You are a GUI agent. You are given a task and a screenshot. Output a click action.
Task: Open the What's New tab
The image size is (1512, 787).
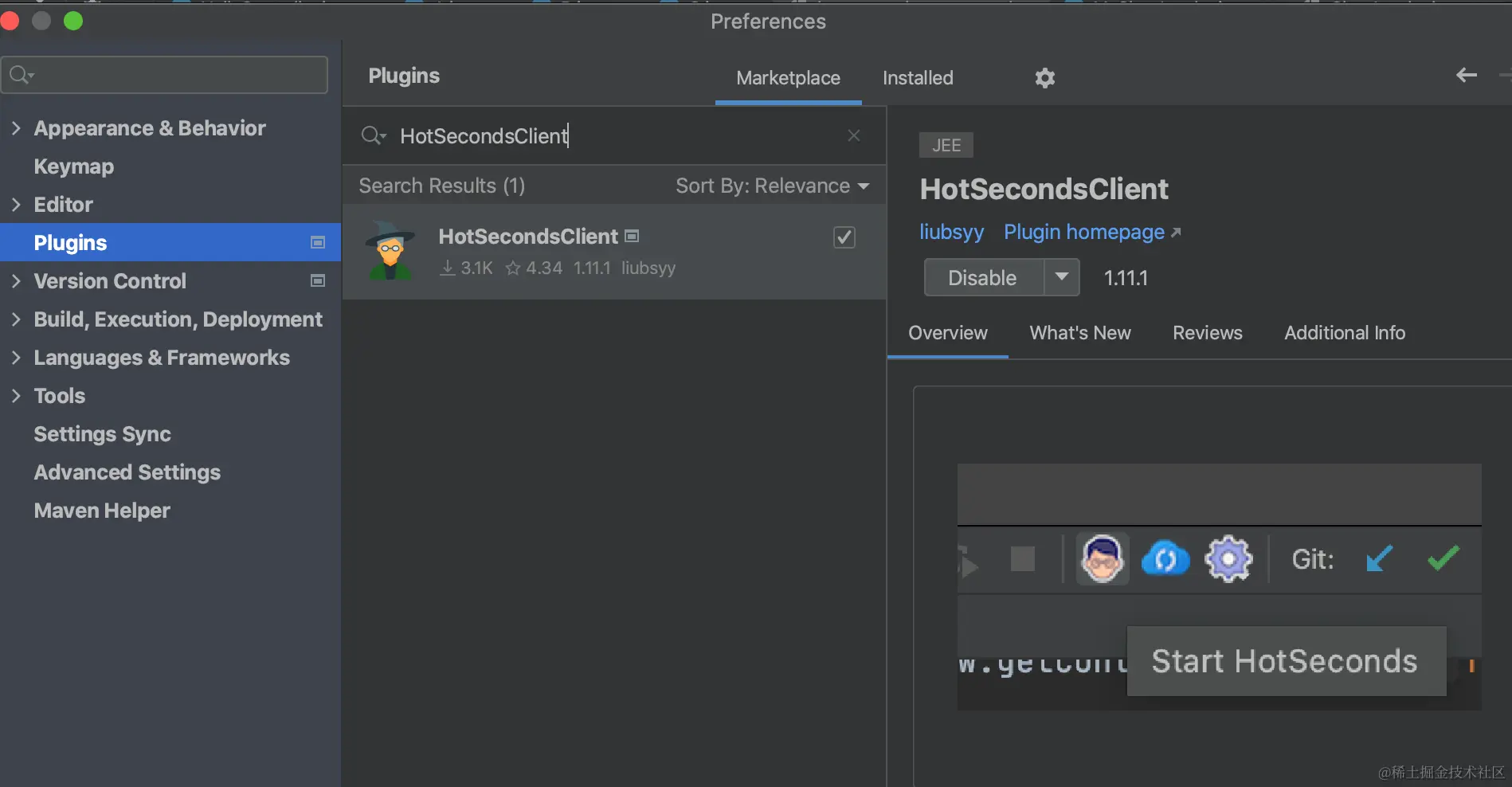pyautogui.click(x=1079, y=333)
